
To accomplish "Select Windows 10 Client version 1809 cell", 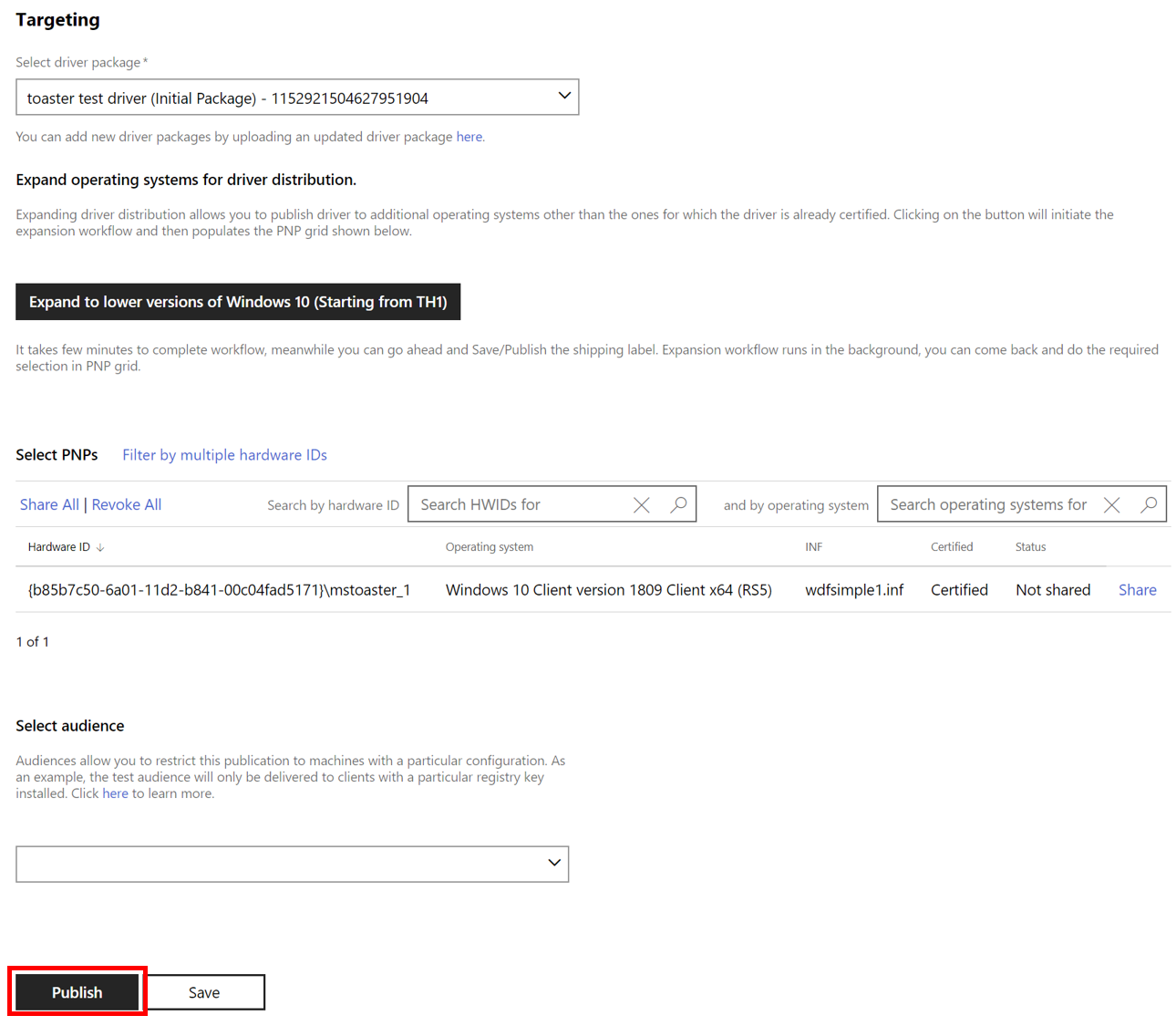I will 609,590.
